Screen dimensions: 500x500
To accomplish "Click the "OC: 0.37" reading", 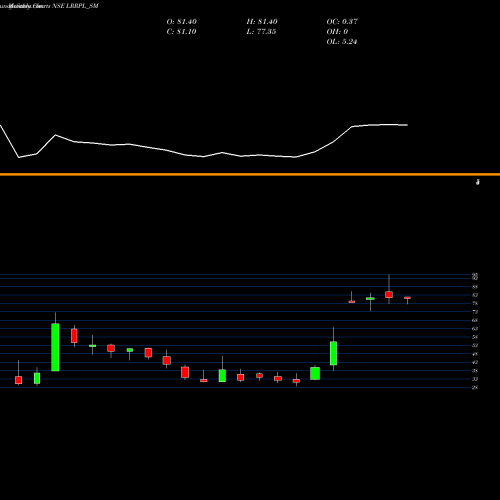I will pos(342,22).
